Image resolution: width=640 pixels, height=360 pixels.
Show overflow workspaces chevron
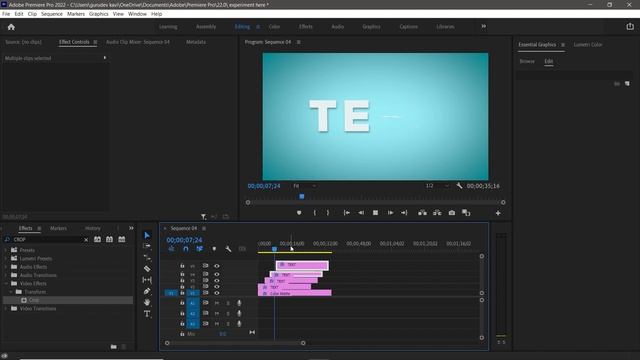[x=483, y=26]
